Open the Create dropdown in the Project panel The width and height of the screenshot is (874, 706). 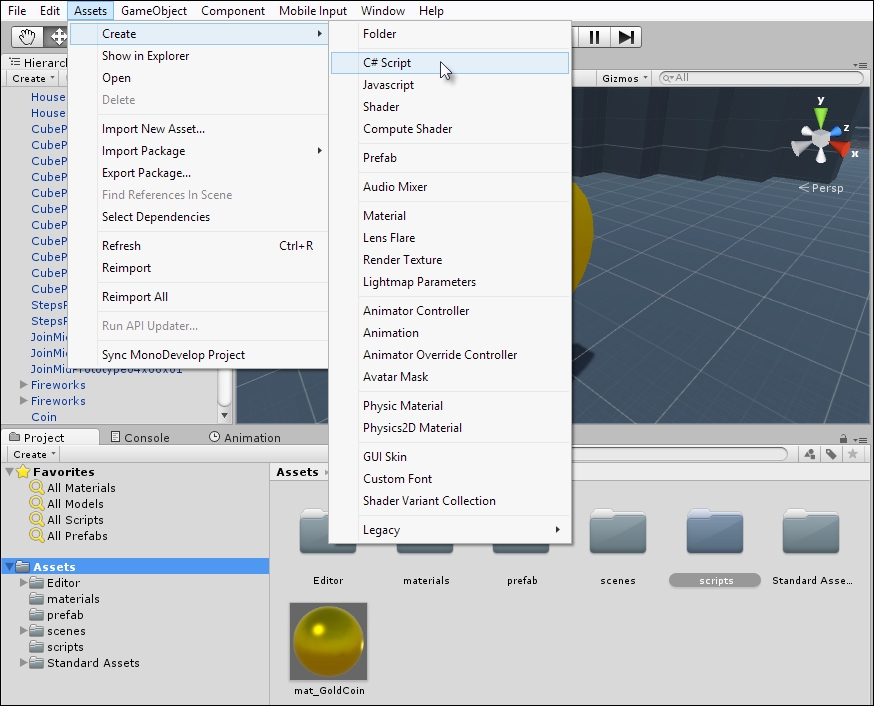(31, 453)
